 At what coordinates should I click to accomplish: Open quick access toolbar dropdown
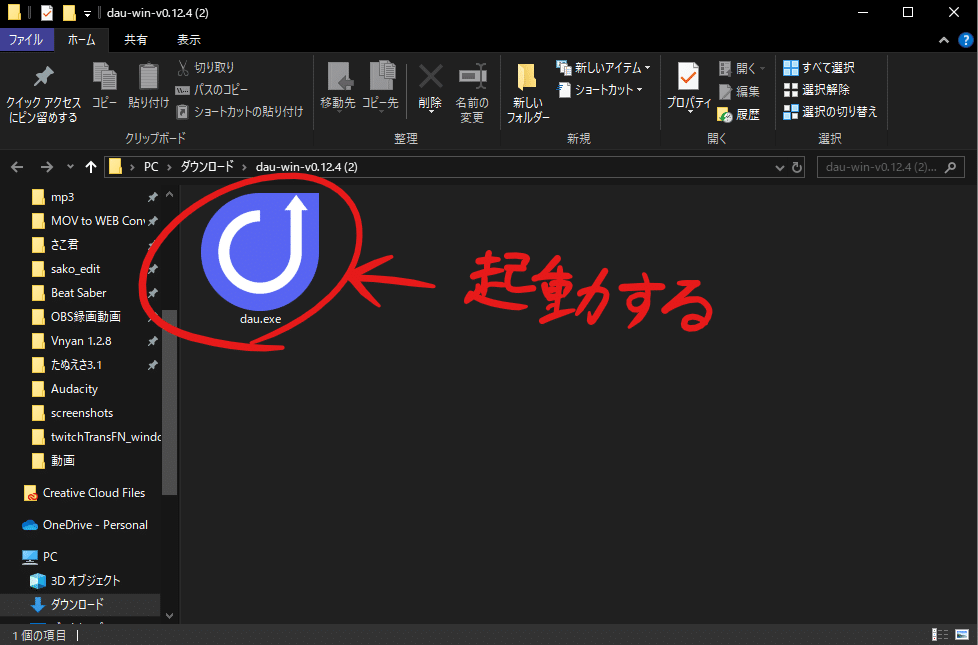[87, 13]
